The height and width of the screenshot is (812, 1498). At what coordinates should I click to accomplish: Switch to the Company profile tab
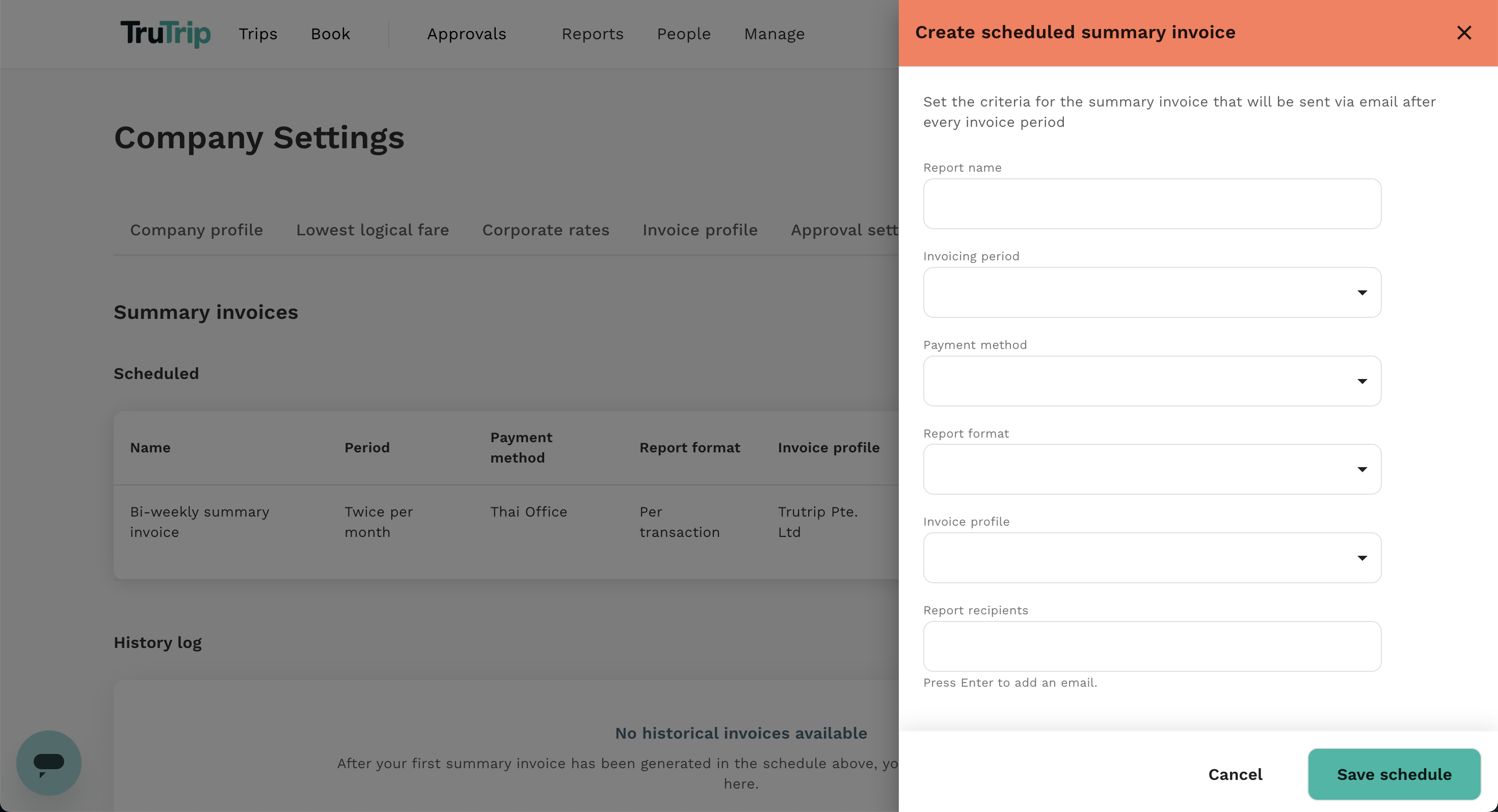pos(196,230)
